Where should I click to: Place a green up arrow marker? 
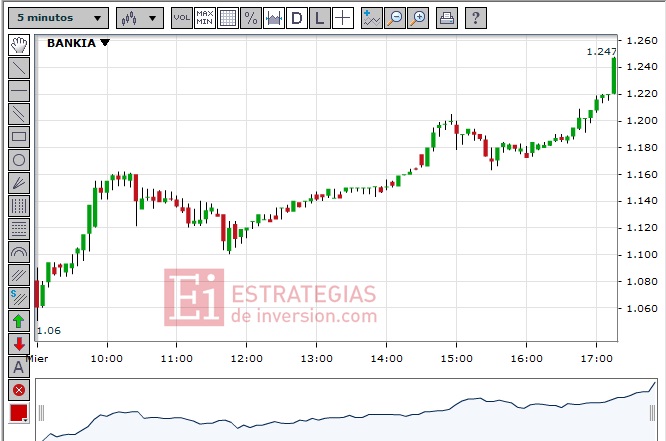(19, 321)
